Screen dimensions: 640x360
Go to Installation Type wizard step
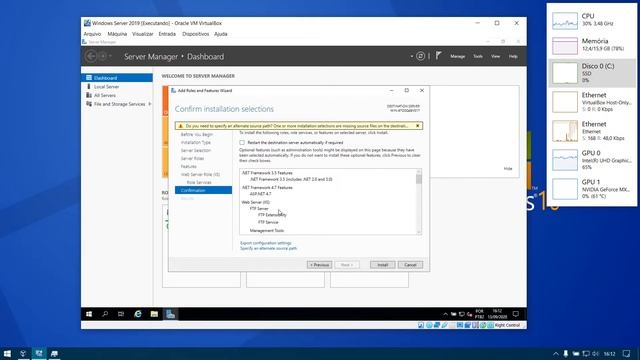click(x=196, y=142)
